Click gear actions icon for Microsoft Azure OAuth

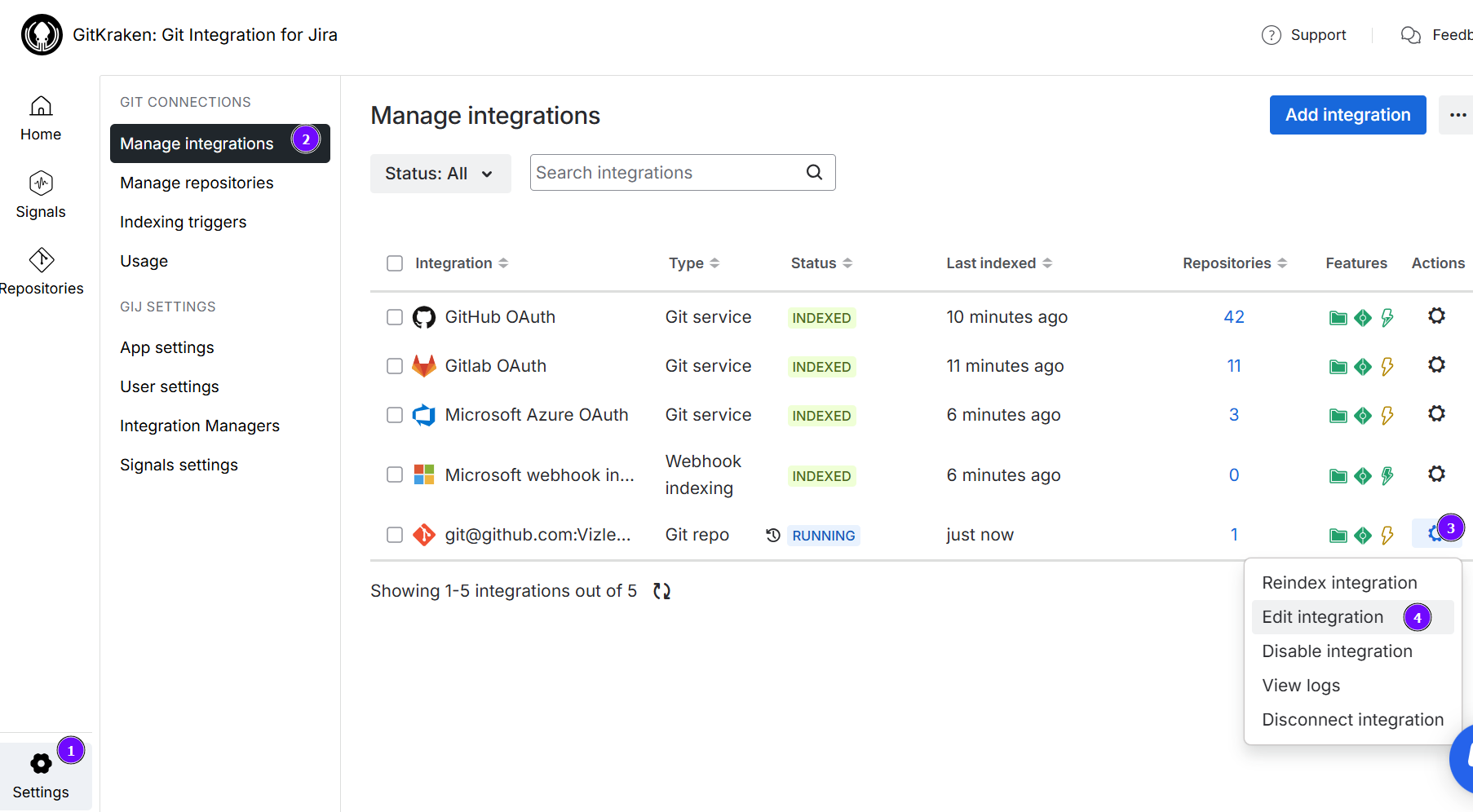1436,414
